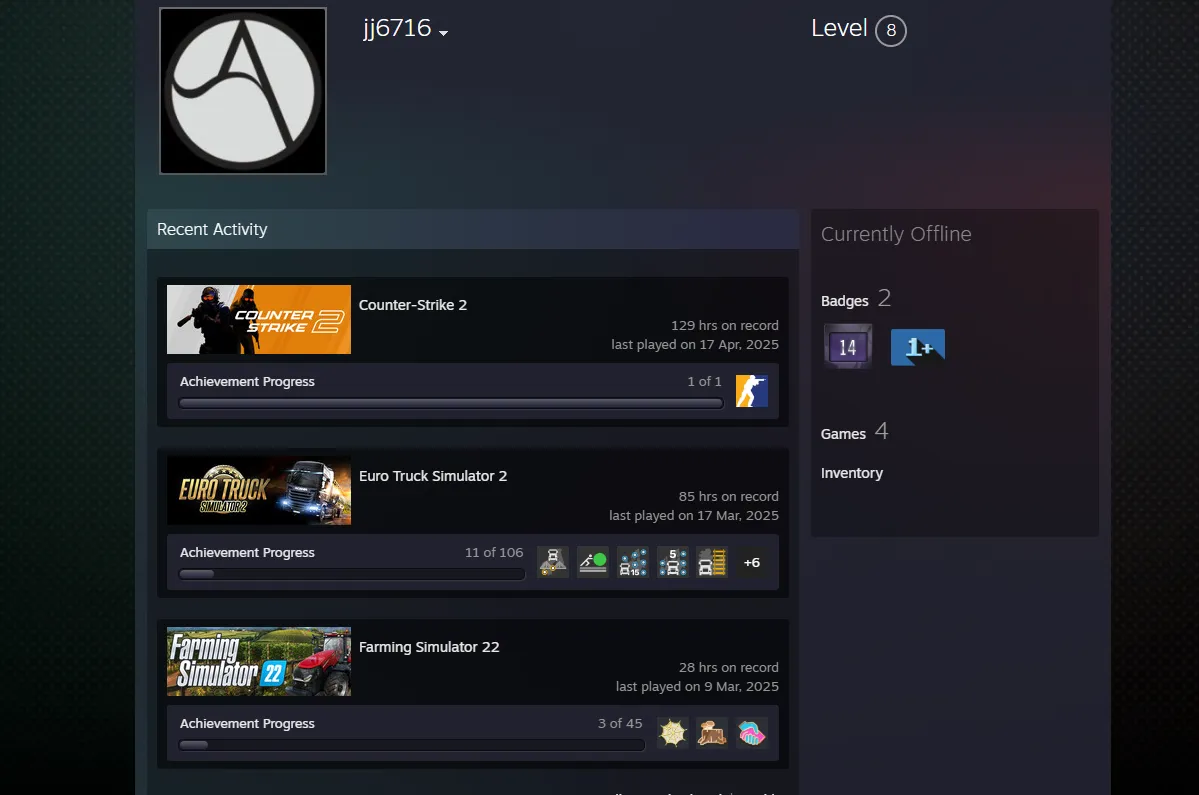Image resolution: width=1199 pixels, height=795 pixels.
Task: Click the '1 of 1' achievement count
Action: point(704,381)
